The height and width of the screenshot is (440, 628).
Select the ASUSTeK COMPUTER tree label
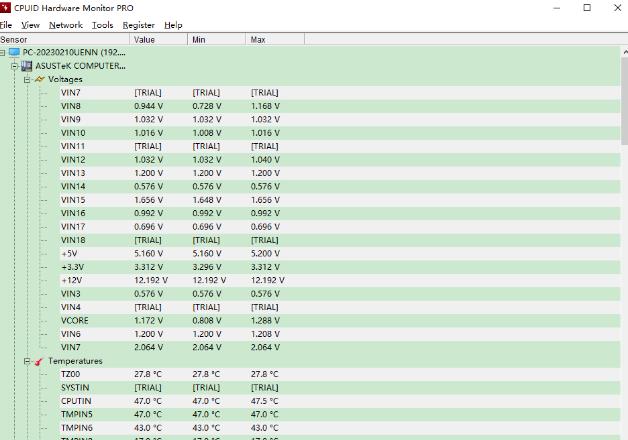point(81,66)
